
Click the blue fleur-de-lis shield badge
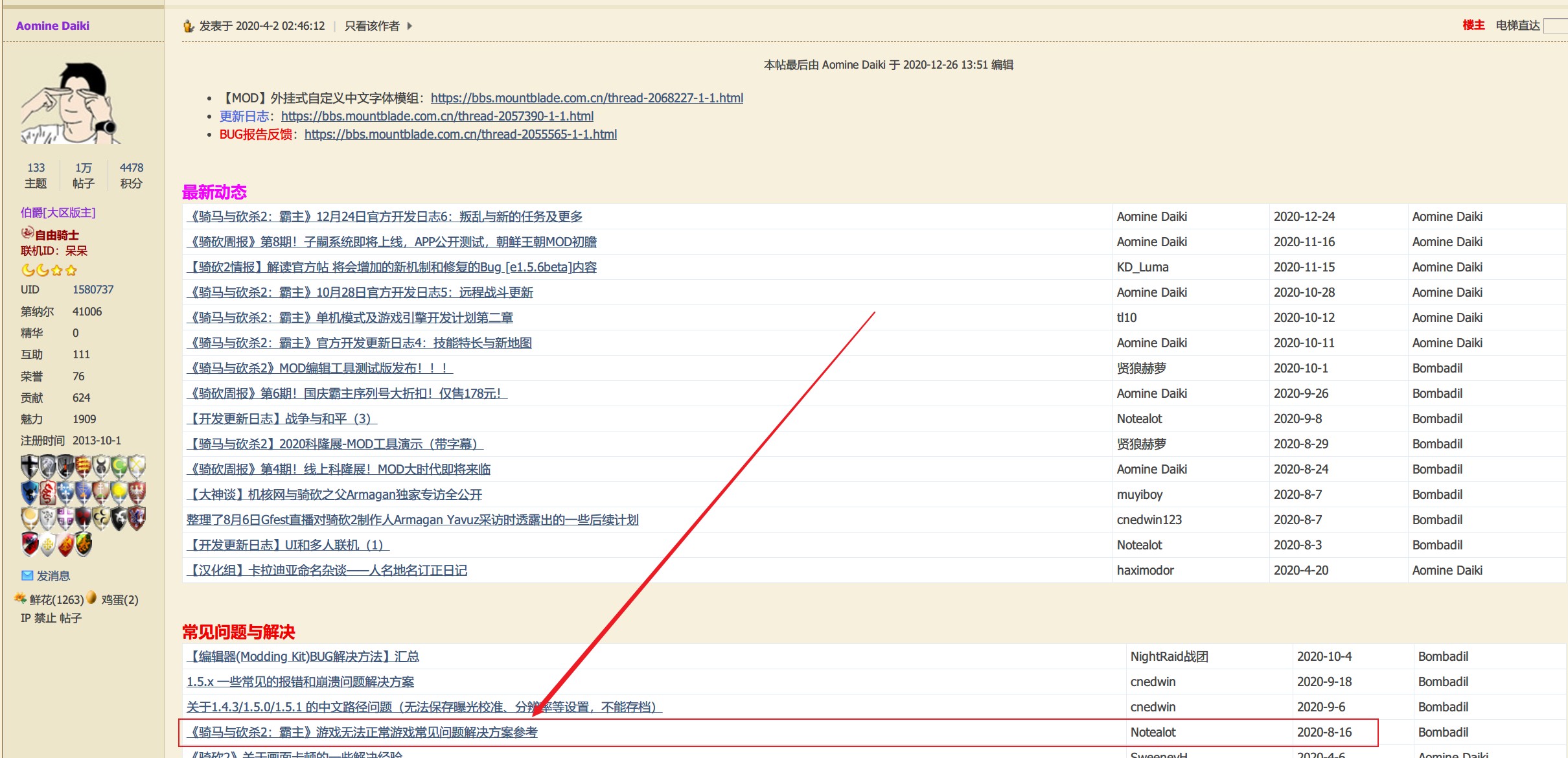[65, 492]
